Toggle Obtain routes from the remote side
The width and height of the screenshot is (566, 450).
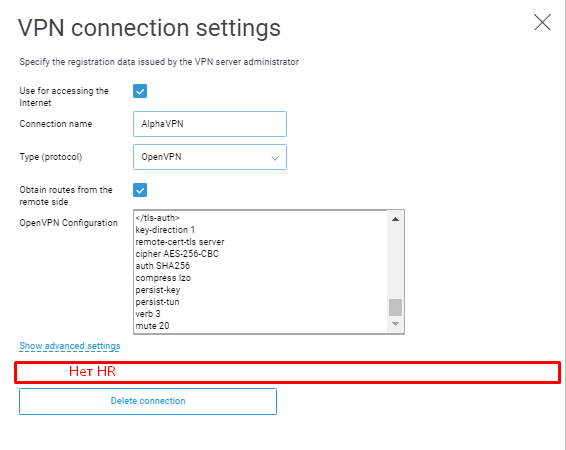click(140, 190)
